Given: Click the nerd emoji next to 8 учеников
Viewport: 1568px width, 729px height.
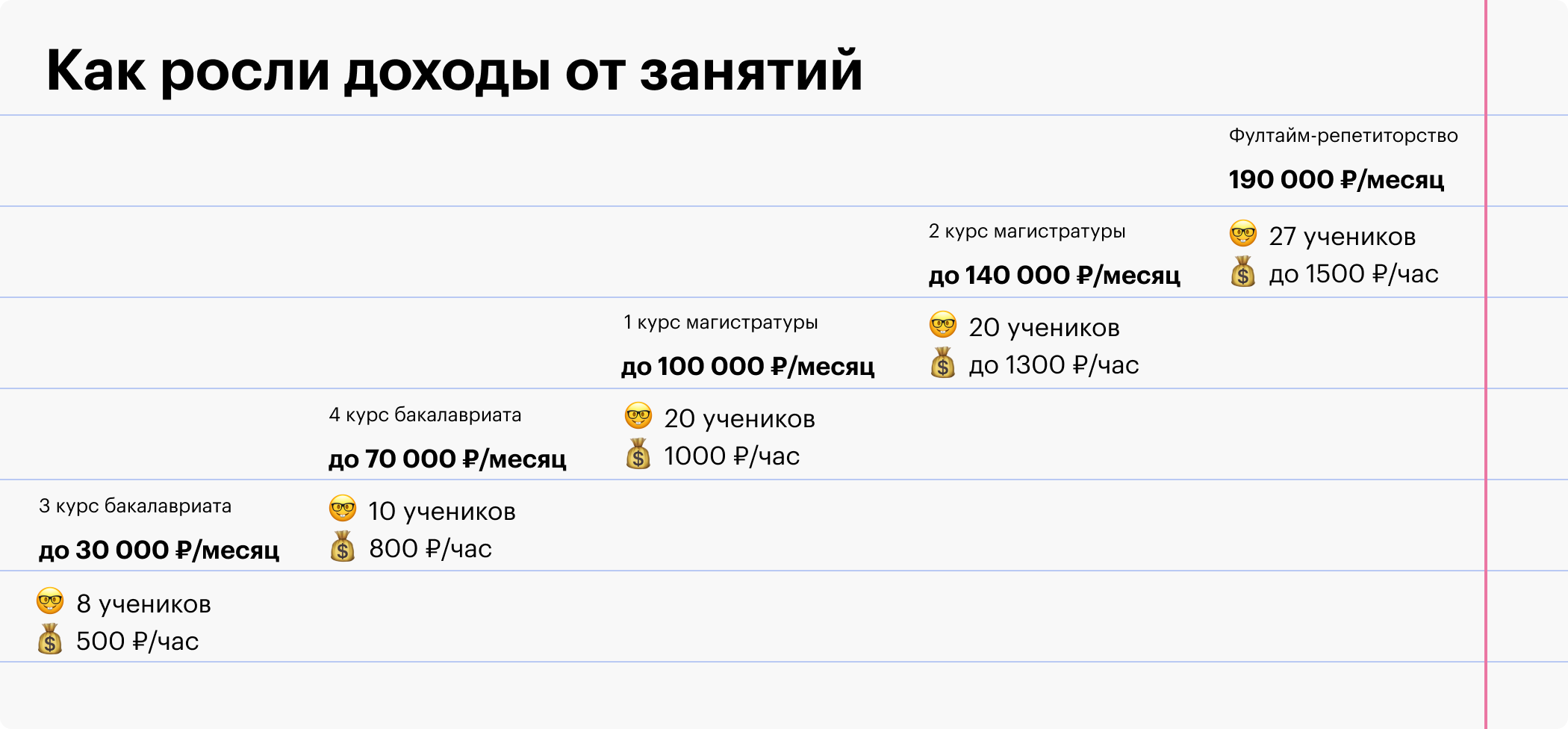Looking at the screenshot, I should tap(50, 601).
